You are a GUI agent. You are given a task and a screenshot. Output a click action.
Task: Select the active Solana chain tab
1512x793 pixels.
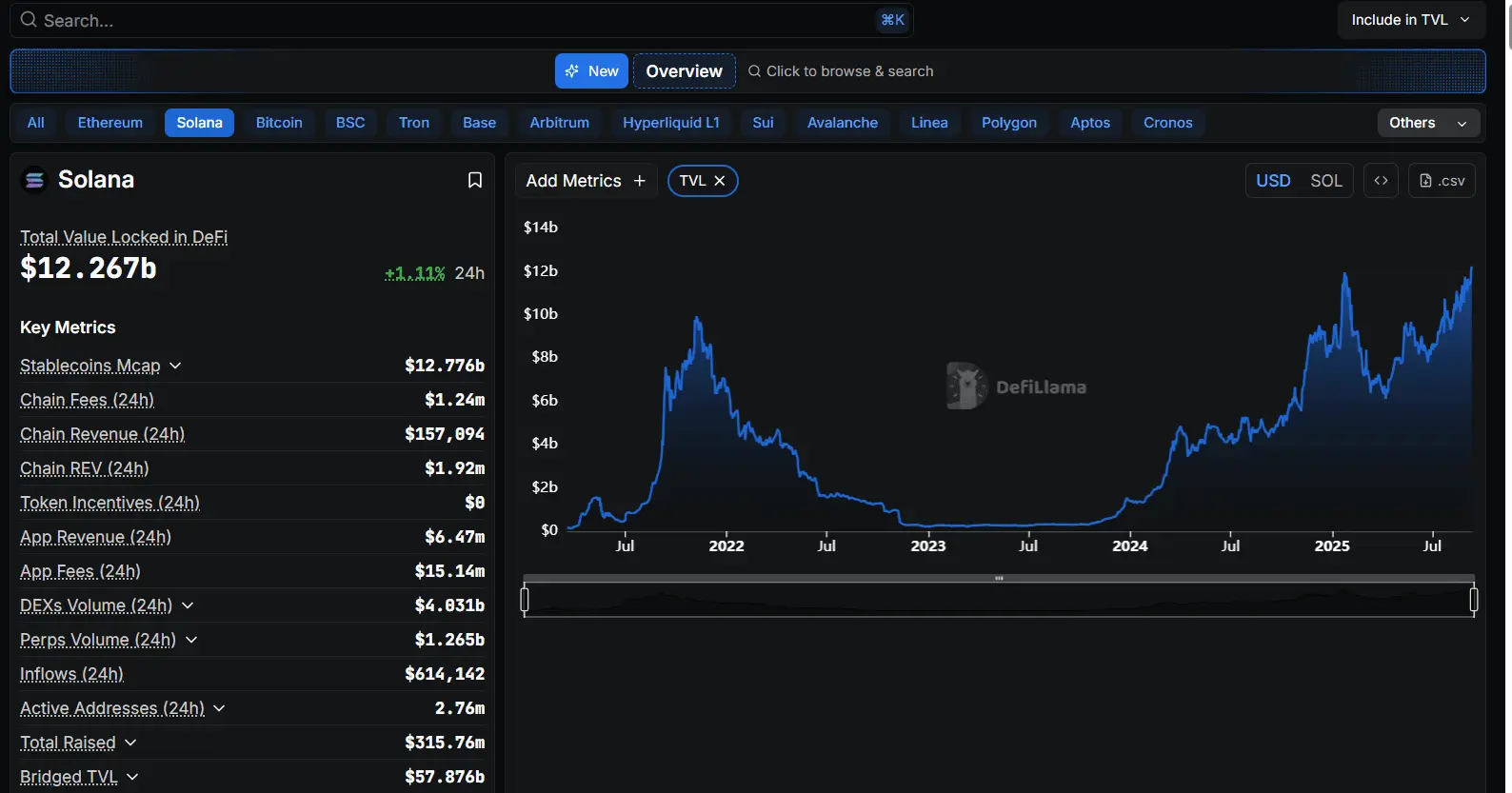click(x=199, y=123)
